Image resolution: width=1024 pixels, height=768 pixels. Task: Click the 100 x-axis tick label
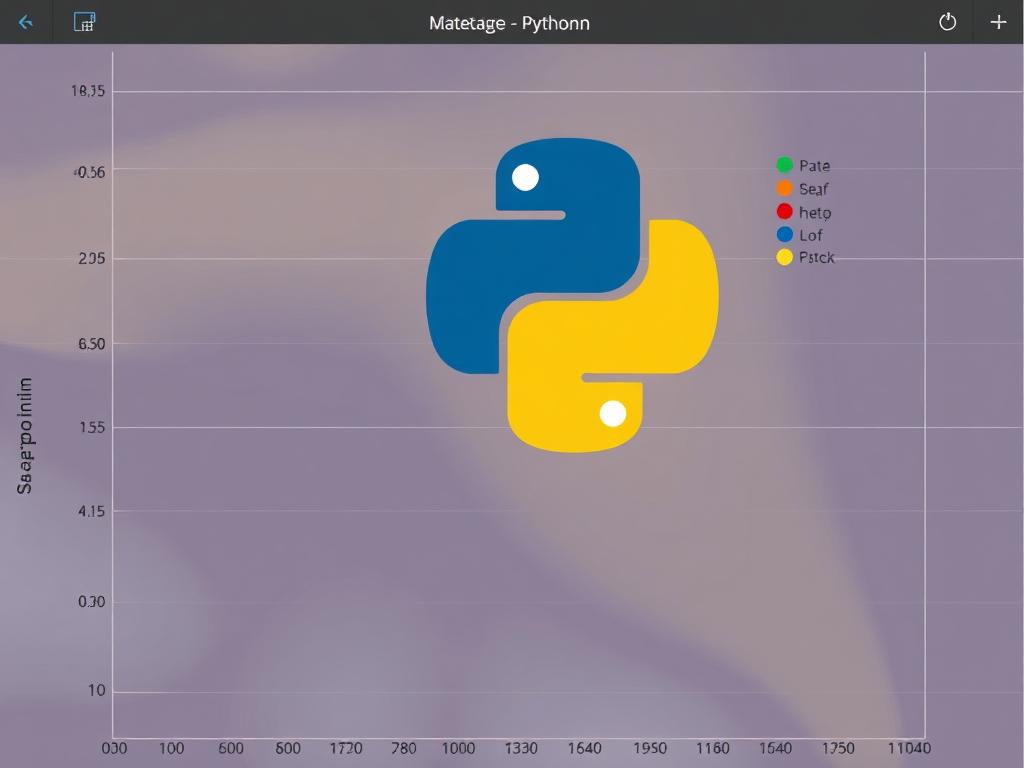point(171,748)
